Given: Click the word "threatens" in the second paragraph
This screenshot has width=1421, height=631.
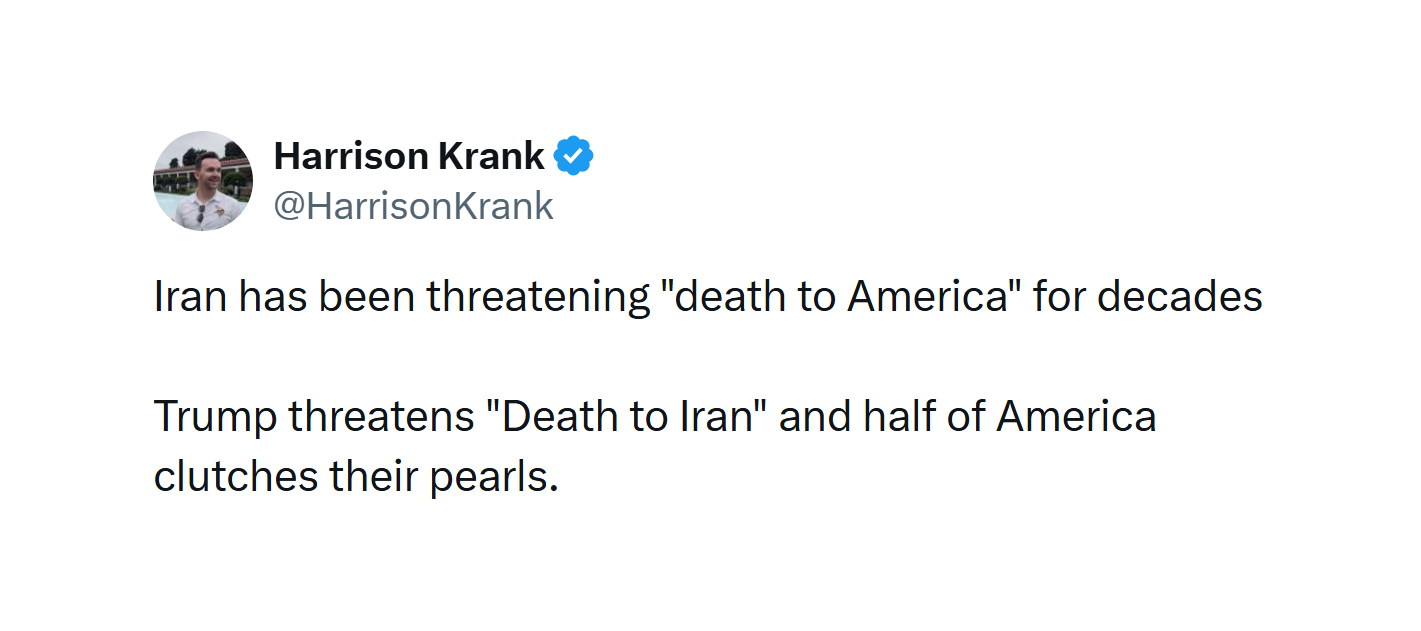Looking at the screenshot, I should pos(380,416).
